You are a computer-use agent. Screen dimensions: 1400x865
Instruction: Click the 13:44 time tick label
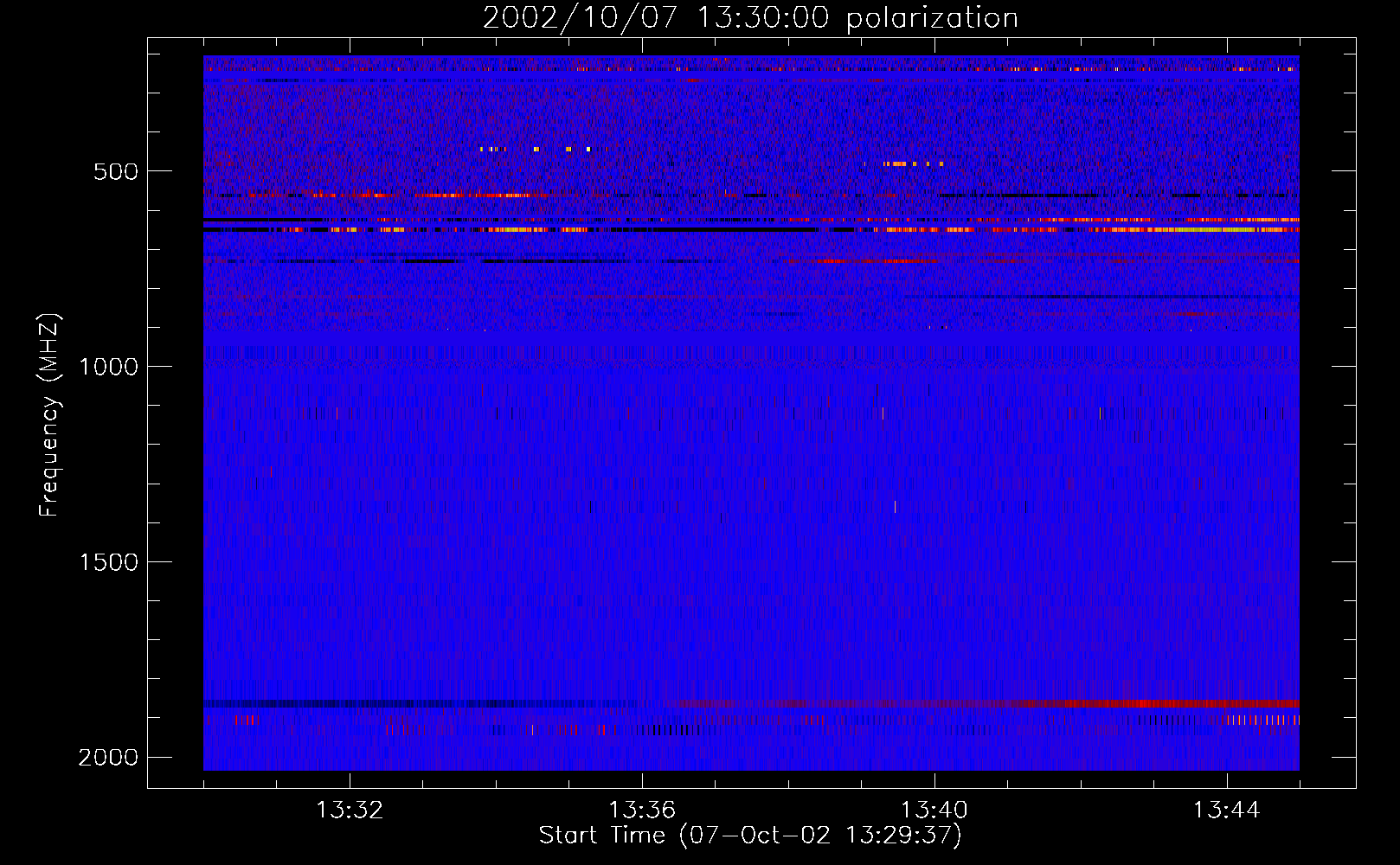tap(1226, 811)
